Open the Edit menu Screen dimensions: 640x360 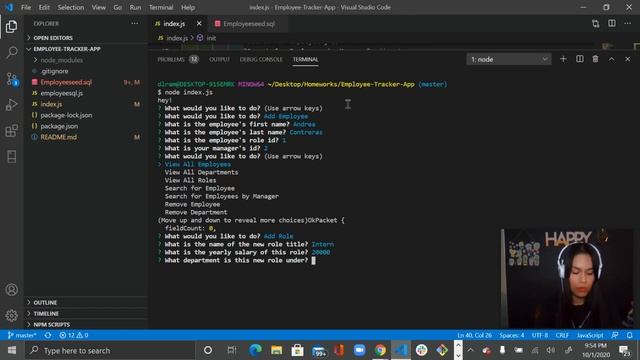tap(44, 7)
